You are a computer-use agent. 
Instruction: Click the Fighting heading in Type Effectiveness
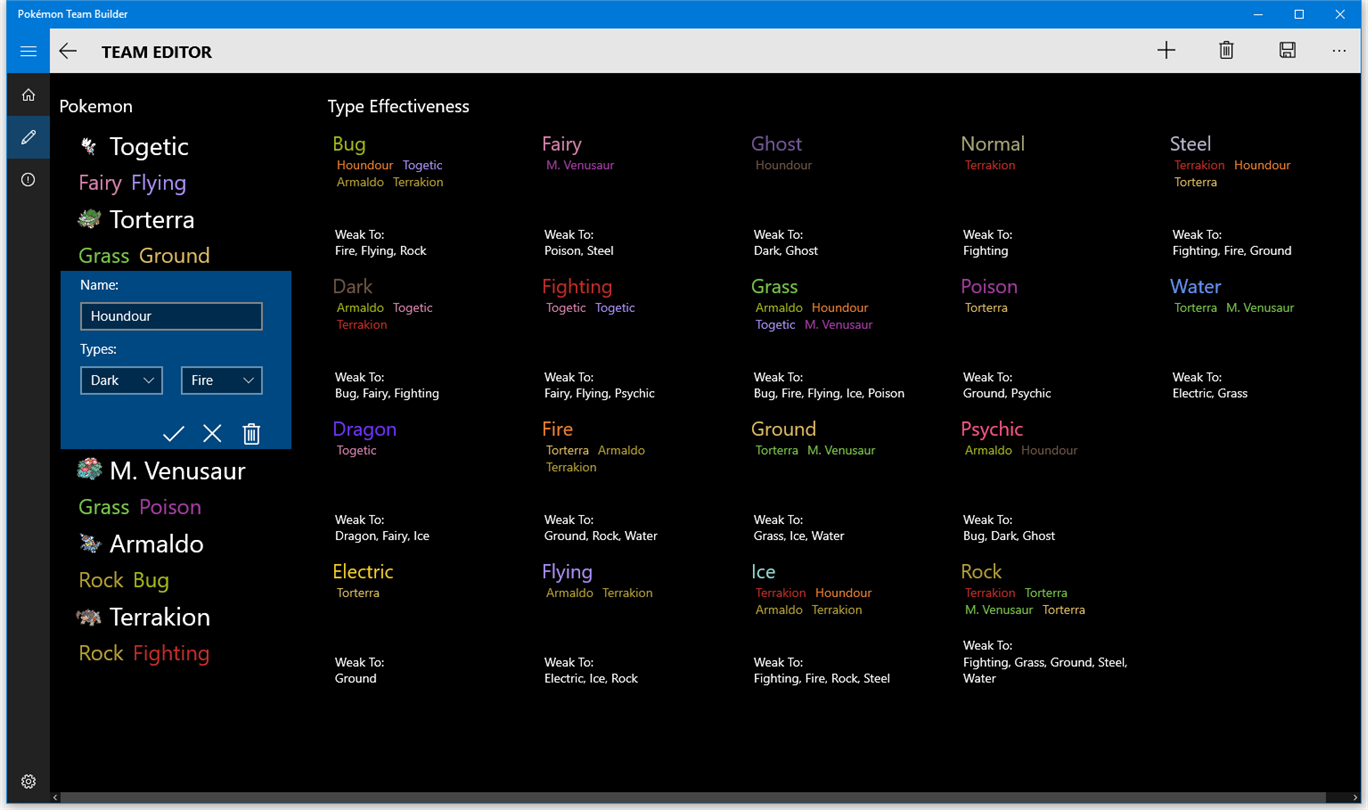[576, 287]
